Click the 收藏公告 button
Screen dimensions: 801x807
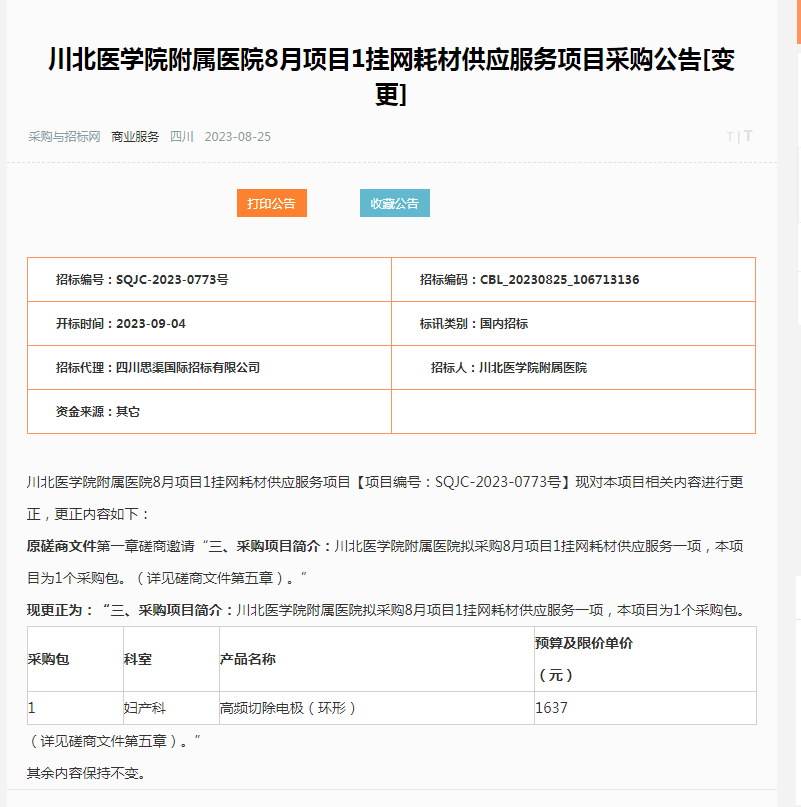tap(395, 203)
